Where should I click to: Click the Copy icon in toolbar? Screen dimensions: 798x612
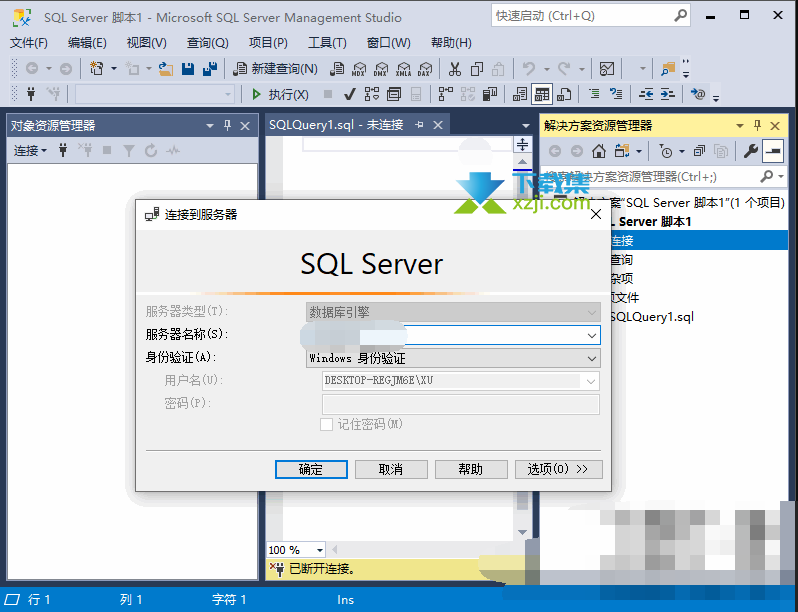477,69
